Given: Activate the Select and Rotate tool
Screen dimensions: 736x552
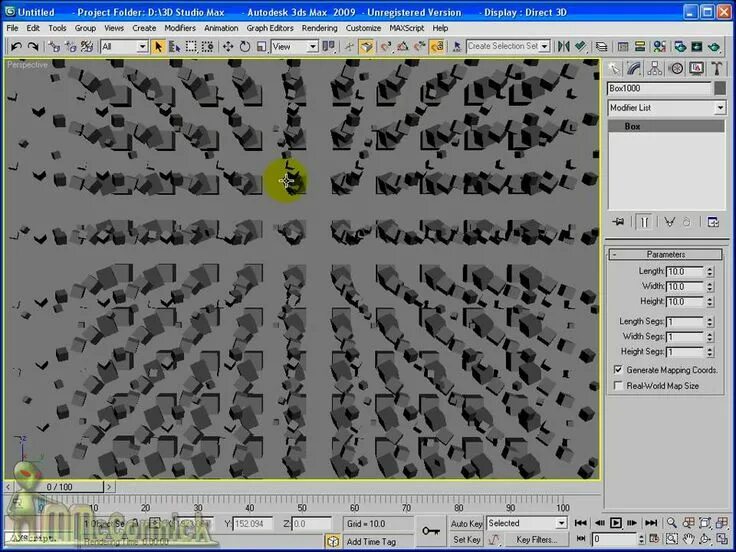Looking at the screenshot, I should [x=245, y=46].
